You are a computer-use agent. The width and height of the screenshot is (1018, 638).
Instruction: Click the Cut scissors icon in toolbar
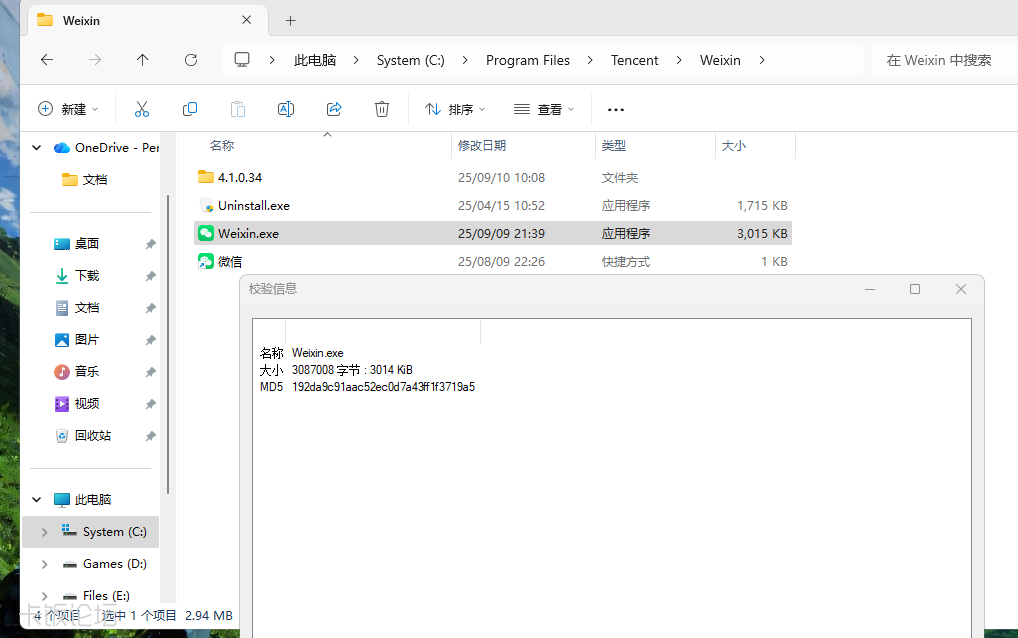click(142, 109)
